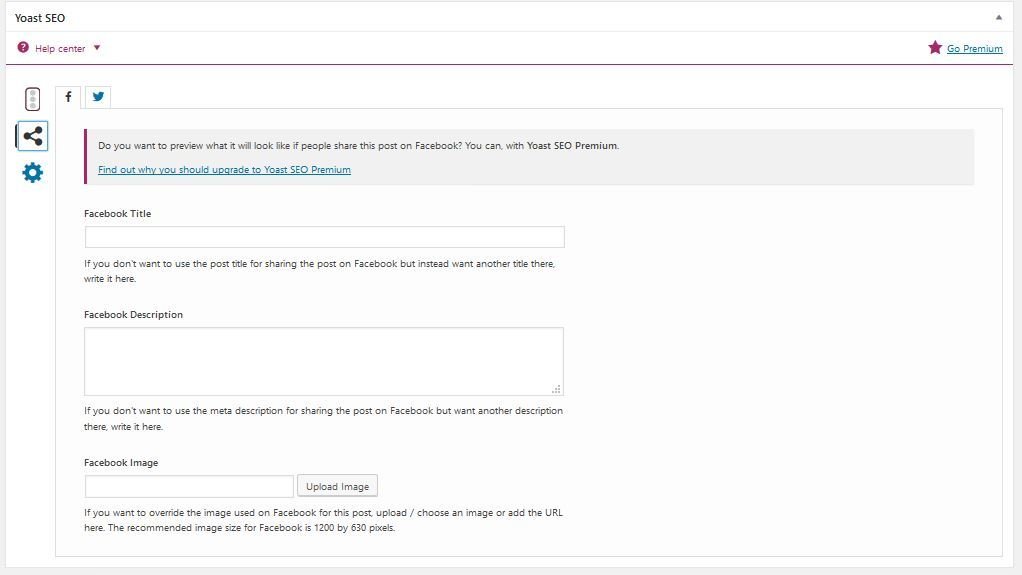Open the Go Premium link
This screenshot has width=1022, height=575.
[x=974, y=48]
